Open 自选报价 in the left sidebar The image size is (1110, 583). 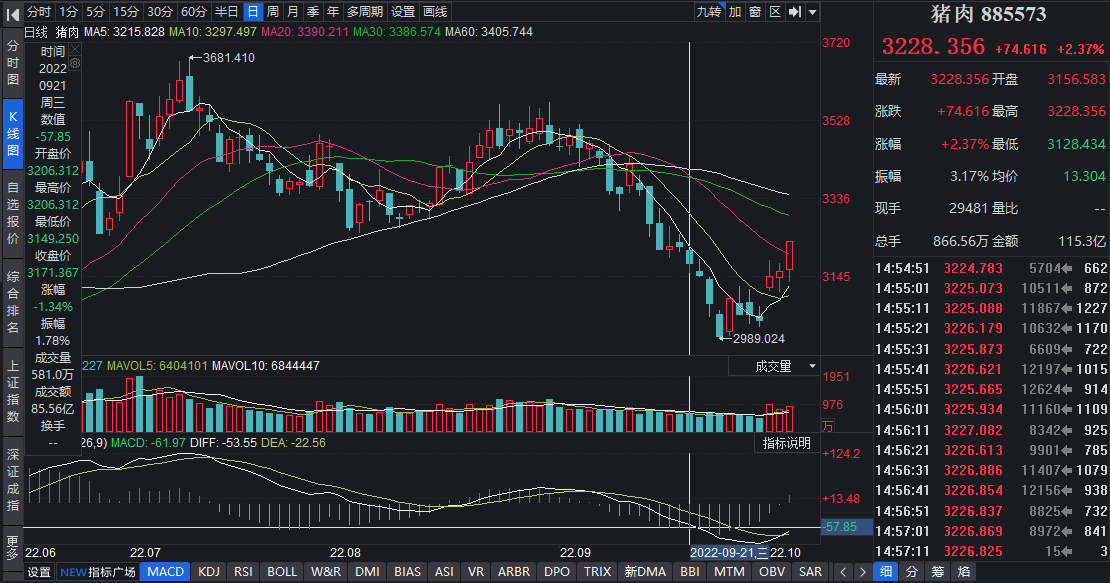pos(12,213)
